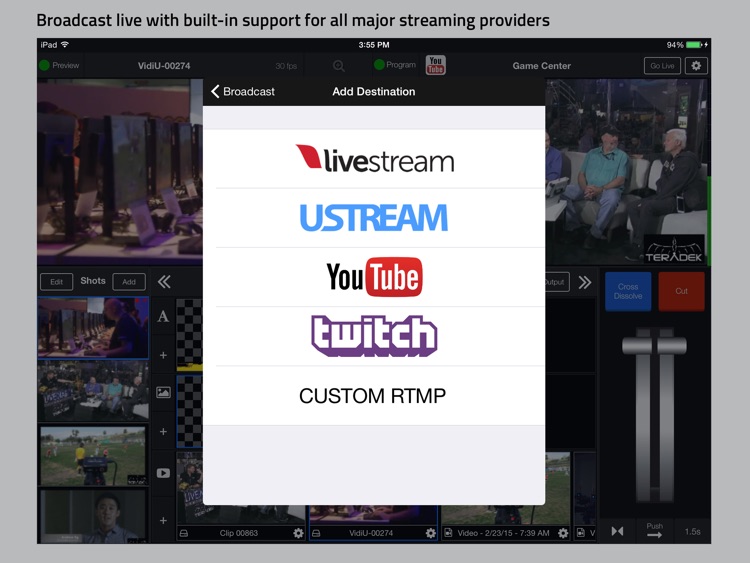
Task: Select the soccer field shot thumbnail
Action: point(93,456)
